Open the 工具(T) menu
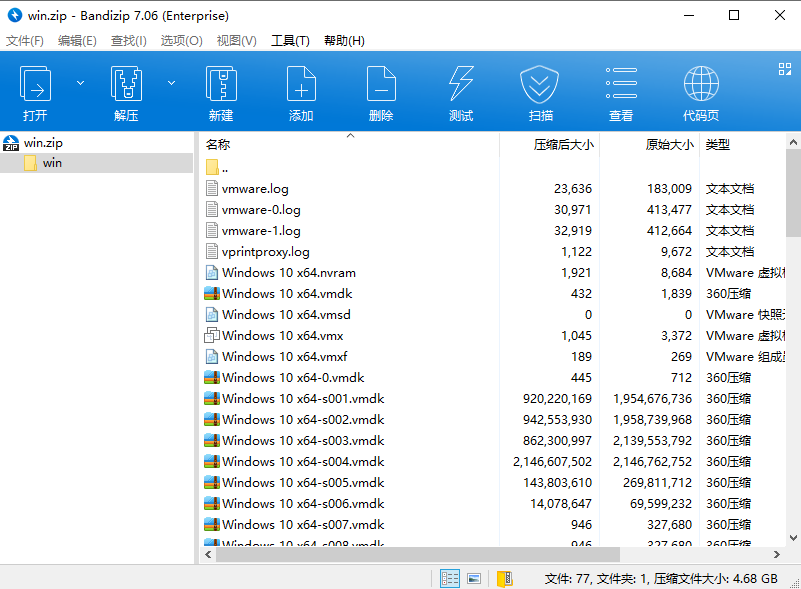Viewport: 801px width, 589px height. point(290,40)
